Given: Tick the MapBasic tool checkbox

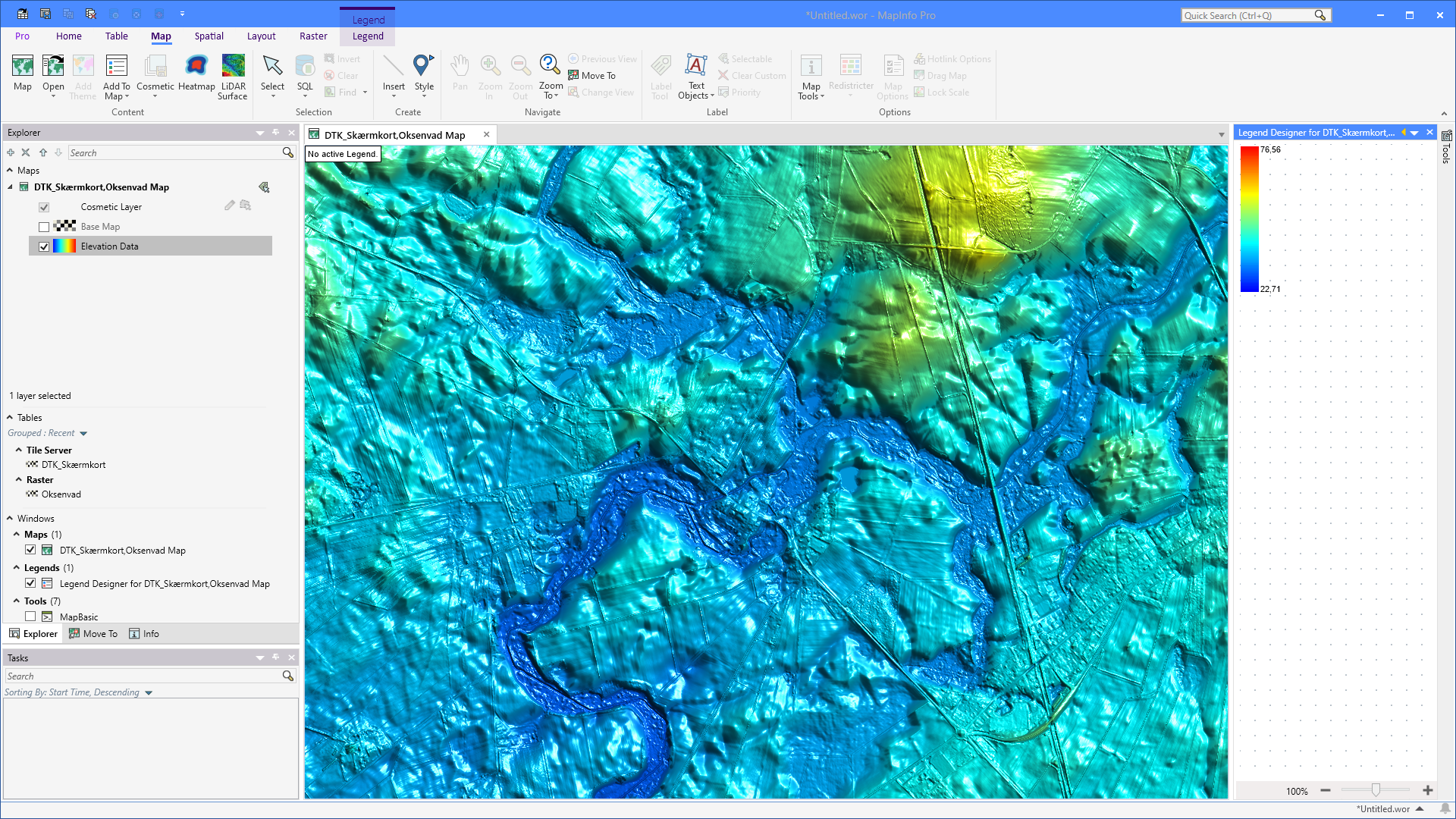Looking at the screenshot, I should 30,617.
